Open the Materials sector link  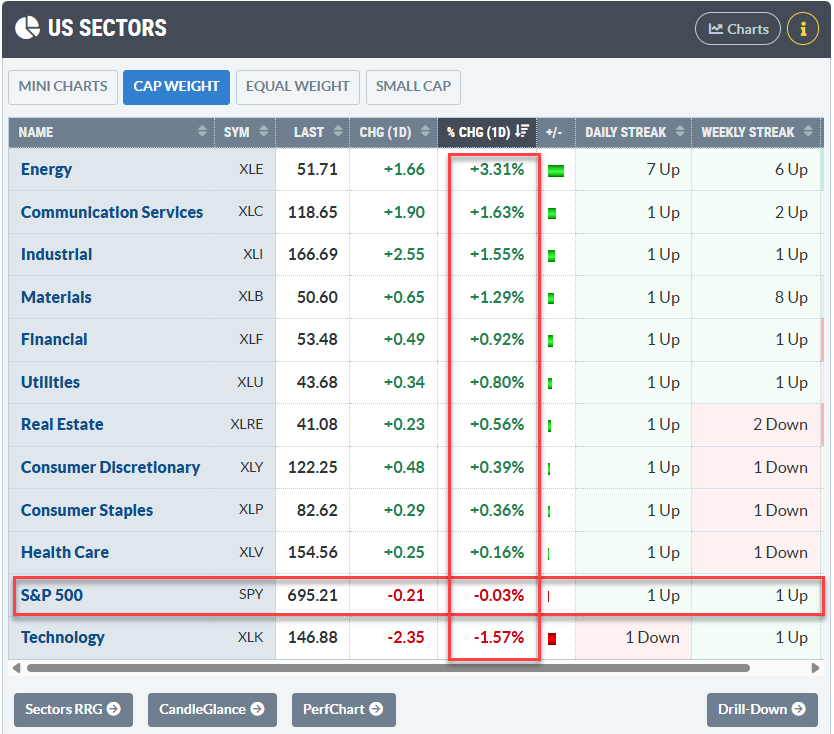coord(56,297)
